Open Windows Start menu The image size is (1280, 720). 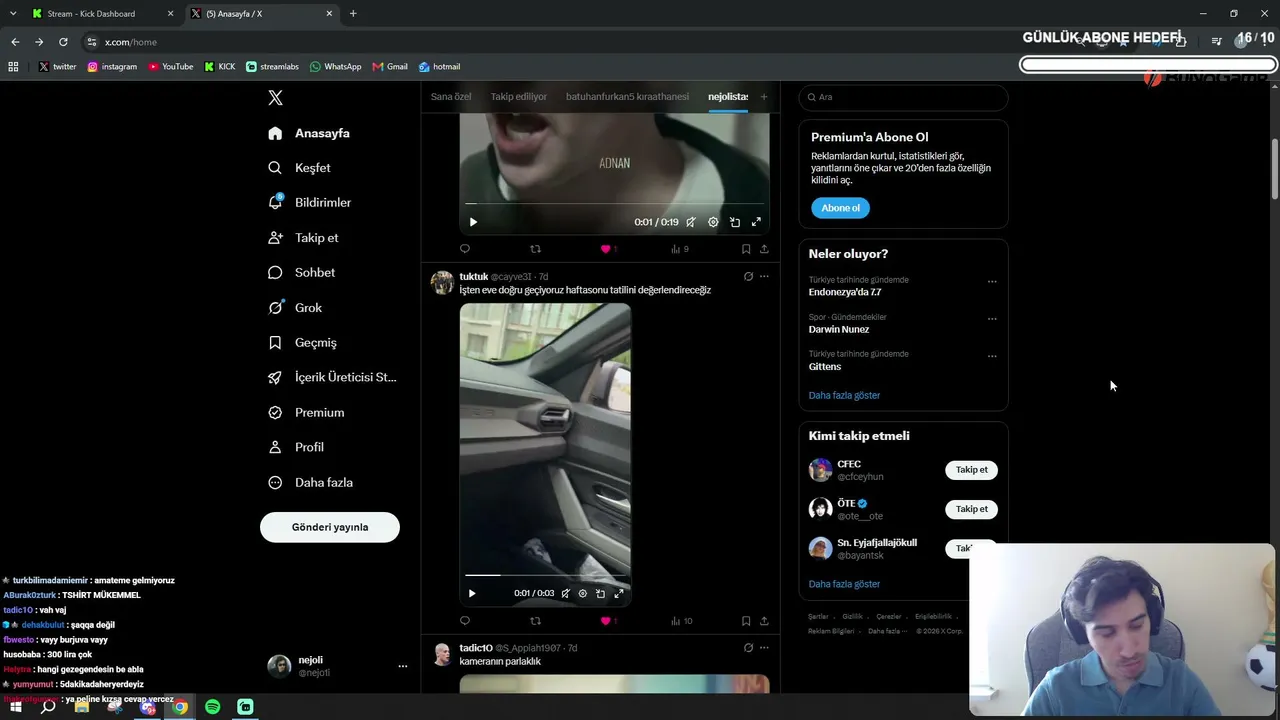[16, 707]
